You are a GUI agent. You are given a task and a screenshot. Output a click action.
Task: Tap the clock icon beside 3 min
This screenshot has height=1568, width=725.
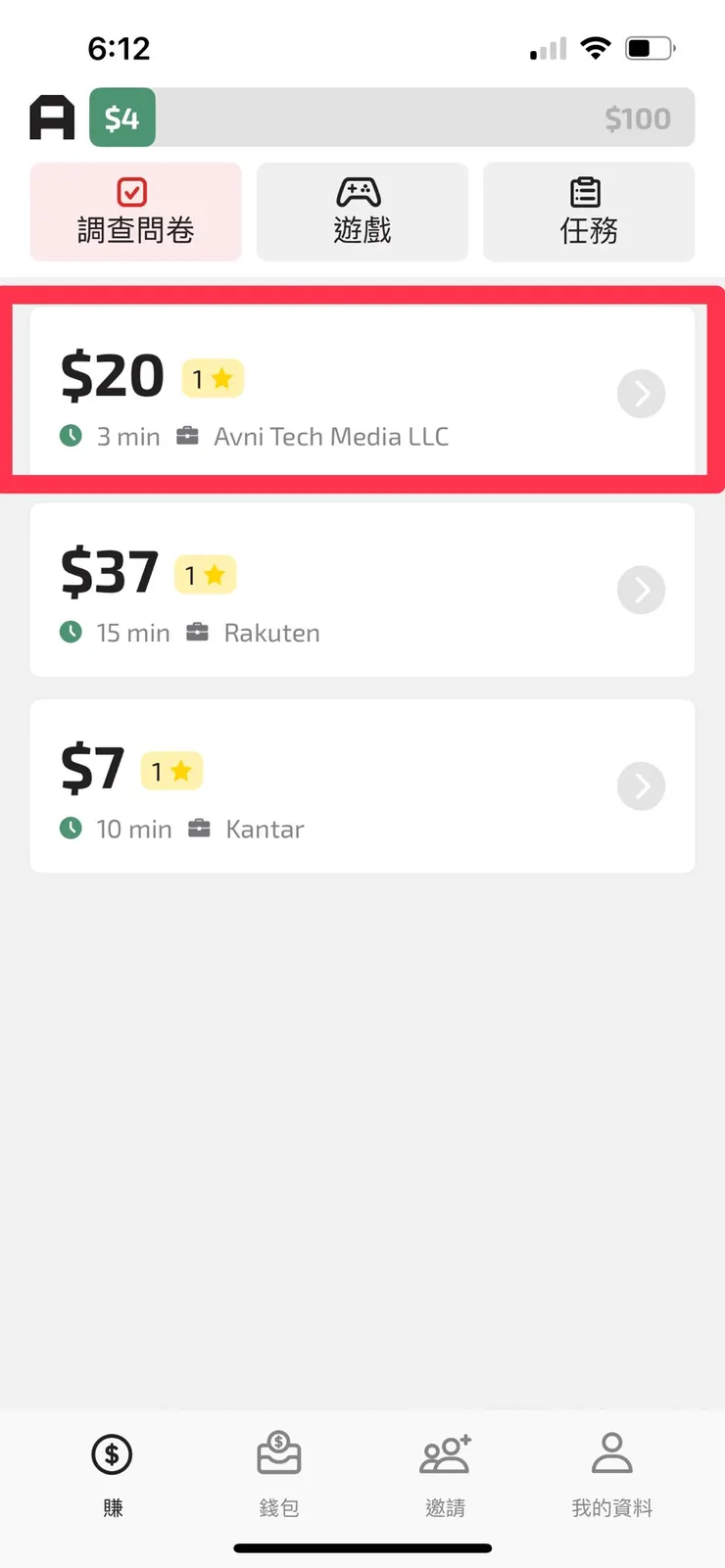click(71, 436)
